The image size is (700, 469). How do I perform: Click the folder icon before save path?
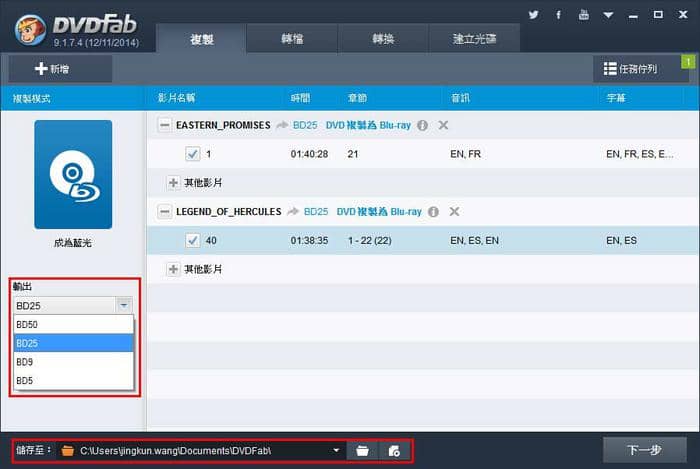(x=67, y=451)
